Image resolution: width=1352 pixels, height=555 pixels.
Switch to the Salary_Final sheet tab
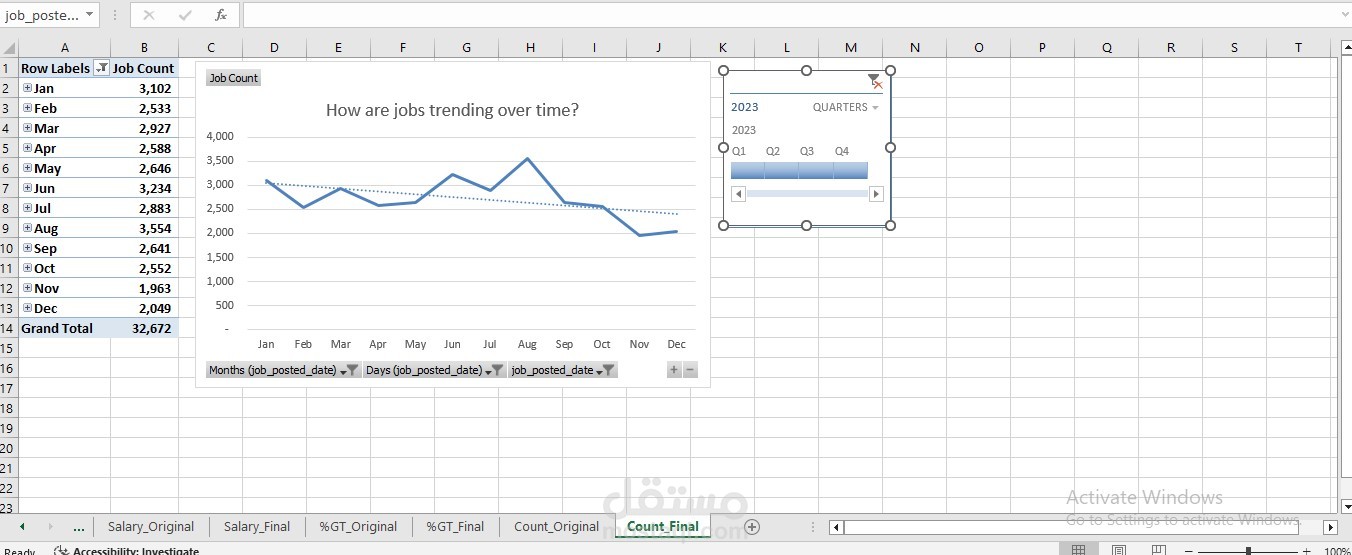click(257, 526)
